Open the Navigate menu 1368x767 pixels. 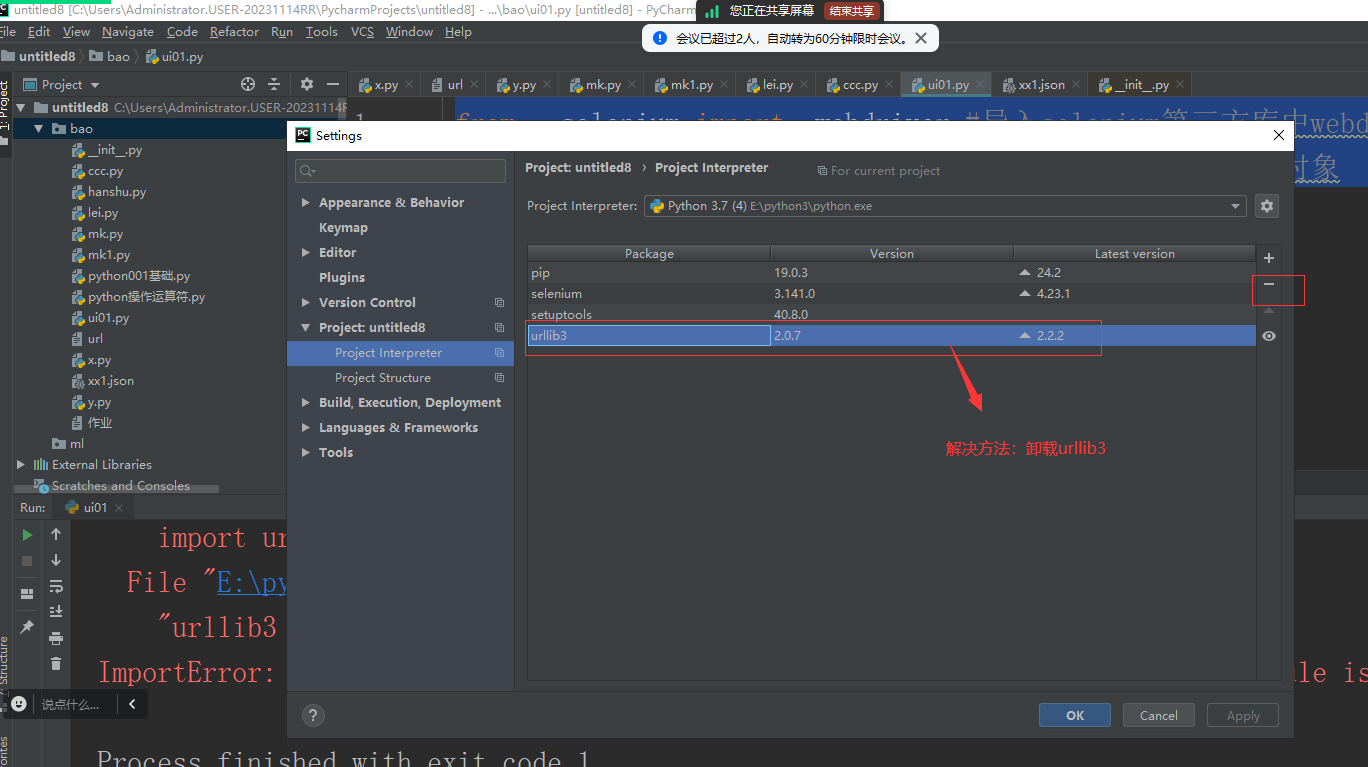tap(128, 32)
